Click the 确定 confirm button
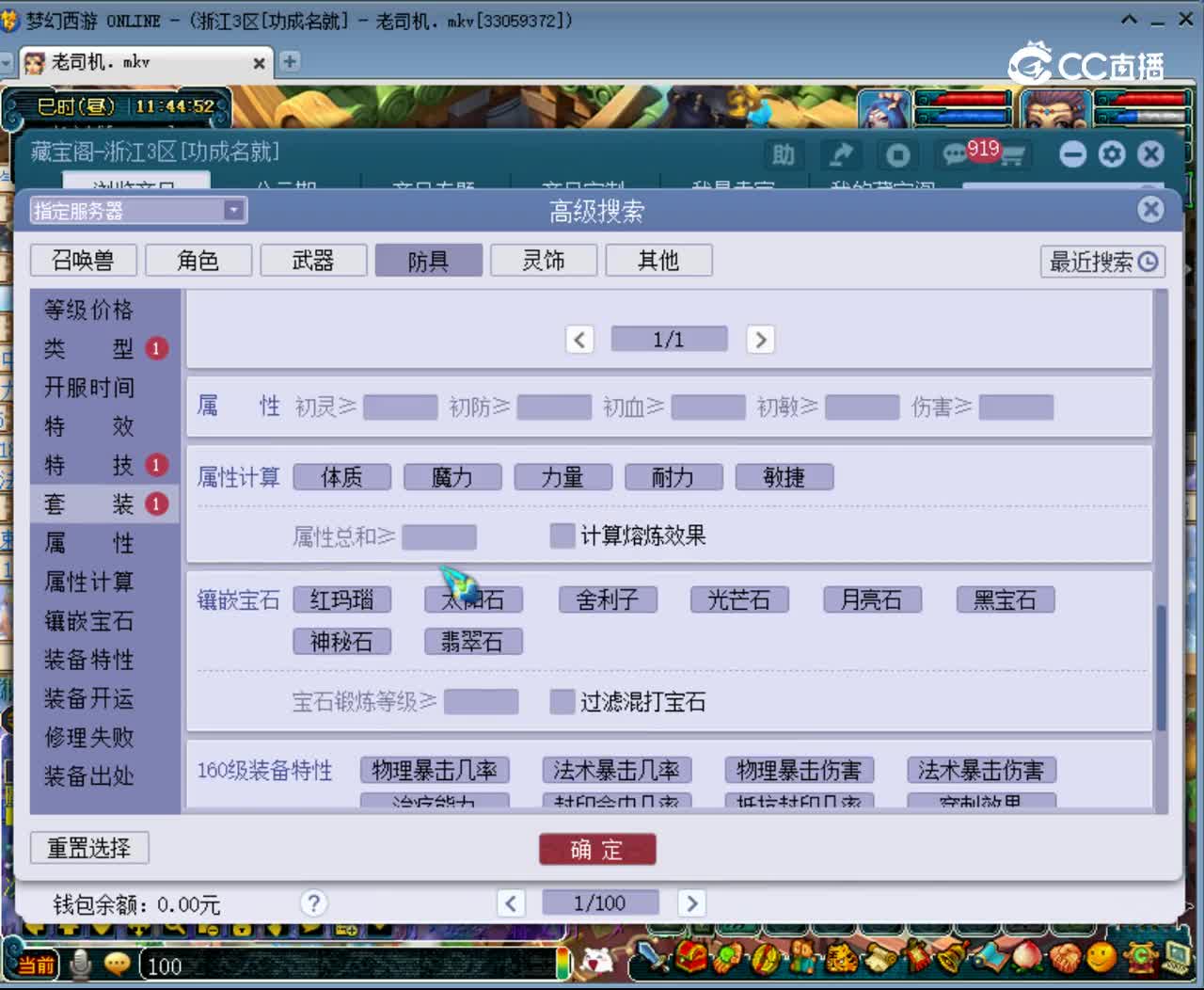The height and width of the screenshot is (990, 1204). [597, 850]
